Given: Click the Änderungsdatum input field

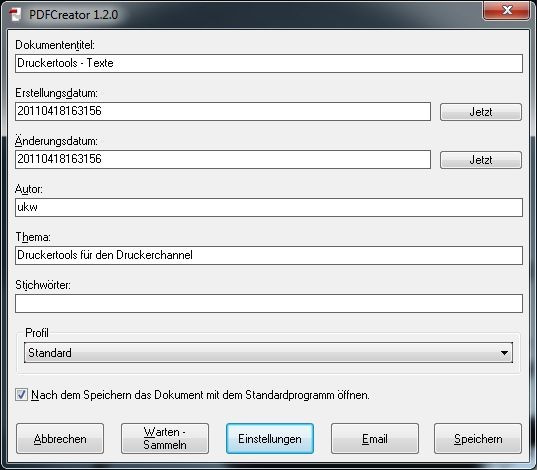Looking at the screenshot, I should click(x=223, y=159).
